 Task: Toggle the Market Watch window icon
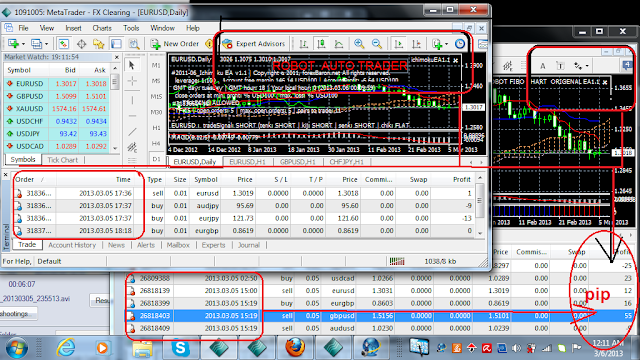(63, 44)
